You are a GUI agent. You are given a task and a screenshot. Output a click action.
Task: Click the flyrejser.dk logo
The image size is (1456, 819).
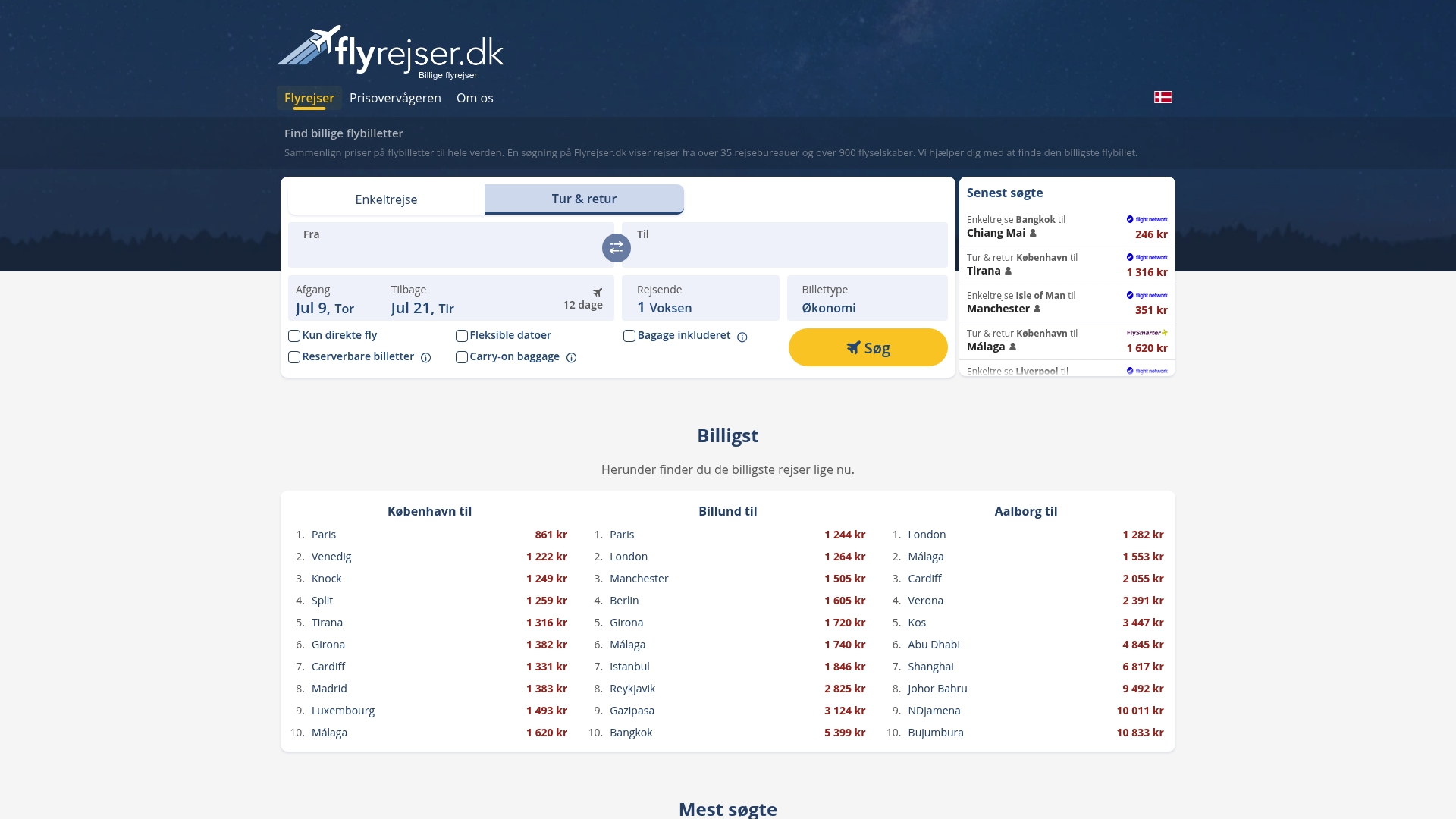point(391,52)
